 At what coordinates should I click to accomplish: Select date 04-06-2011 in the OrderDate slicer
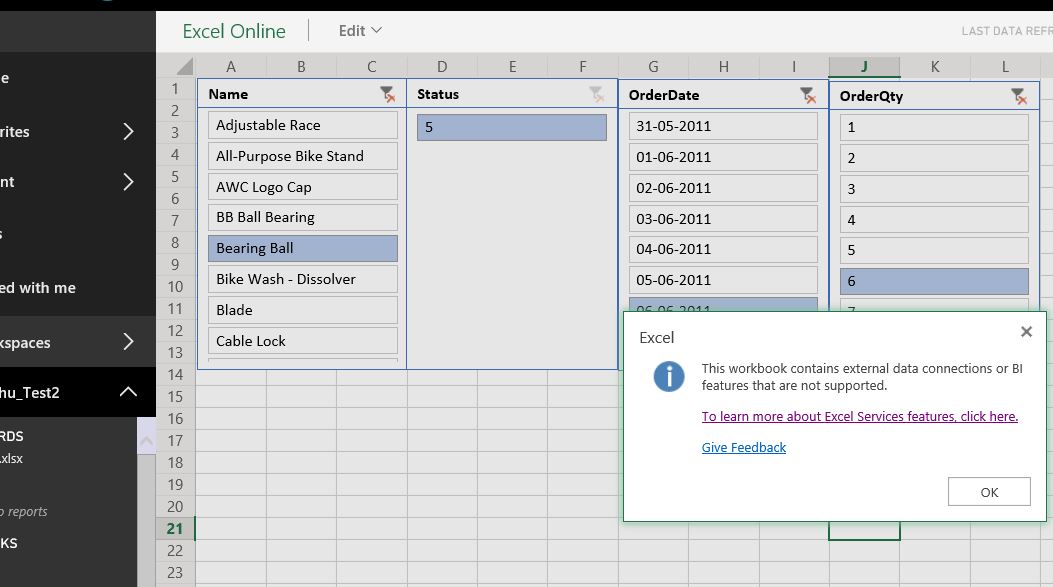coord(723,249)
